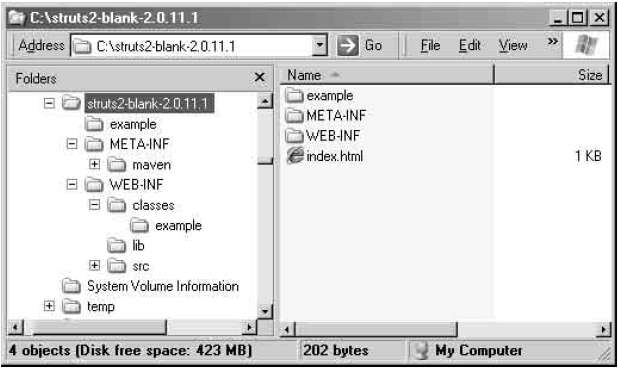This screenshot has height=368, width=618.
Task: Select WEB-INF in file list
Action: (x=333, y=136)
